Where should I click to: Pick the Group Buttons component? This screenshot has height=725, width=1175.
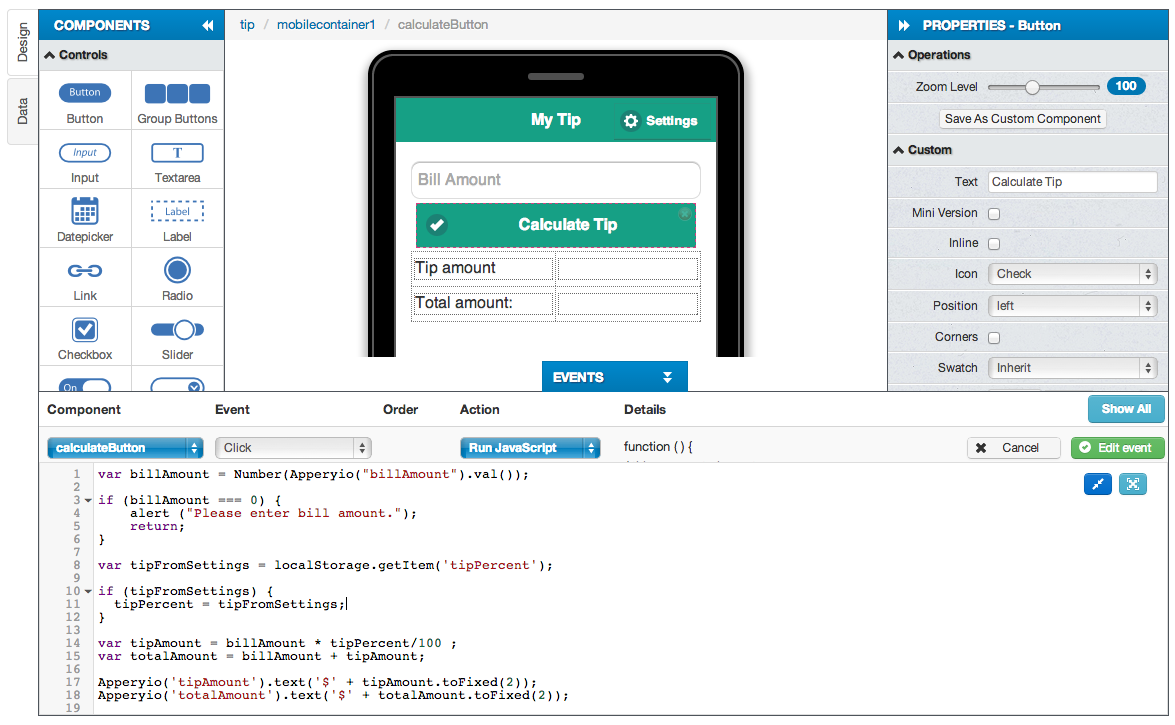[177, 94]
